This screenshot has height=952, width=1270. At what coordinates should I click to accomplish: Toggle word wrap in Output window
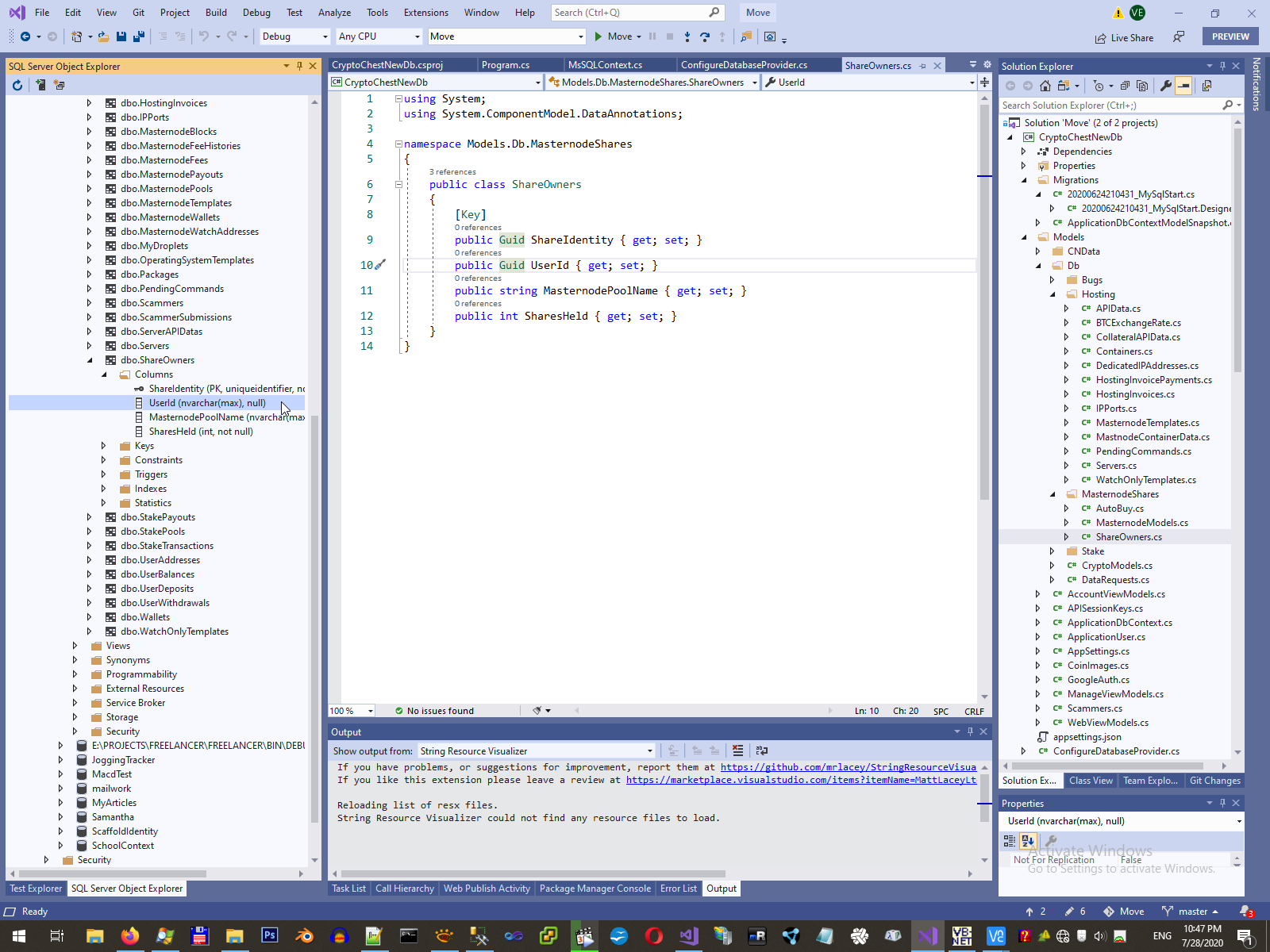[x=762, y=750]
